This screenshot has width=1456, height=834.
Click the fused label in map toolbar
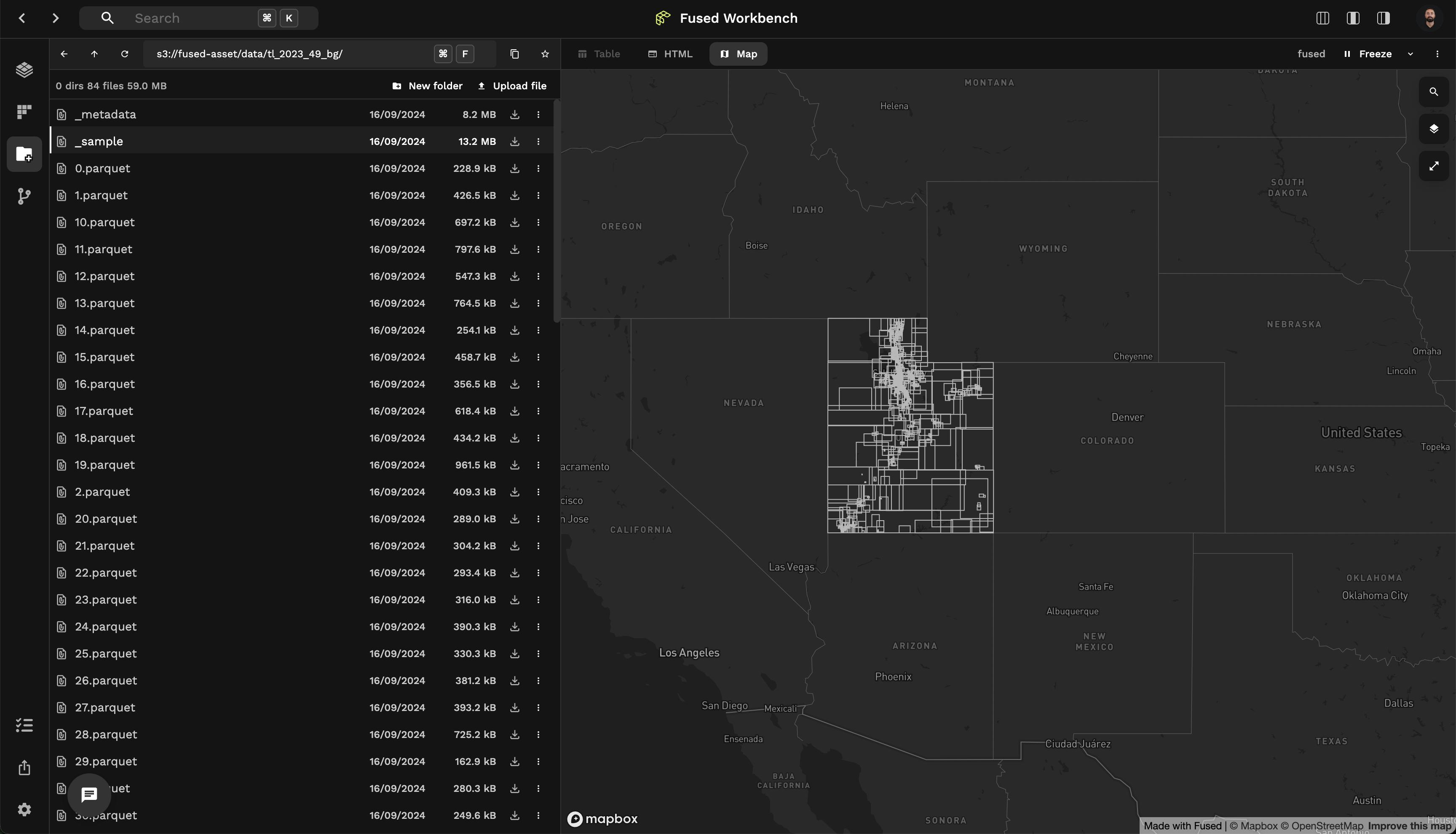tap(1311, 54)
